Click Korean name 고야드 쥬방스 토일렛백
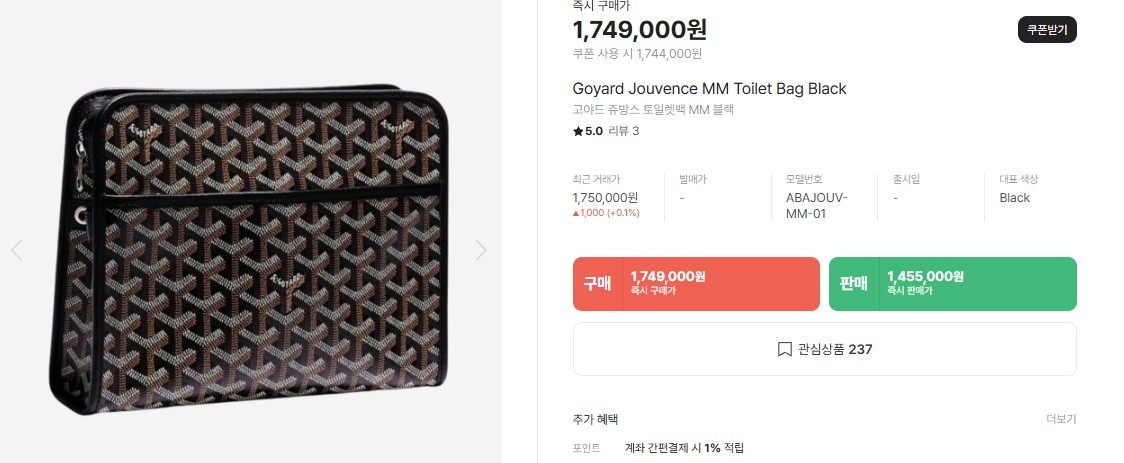1124x463 pixels. coord(659,110)
